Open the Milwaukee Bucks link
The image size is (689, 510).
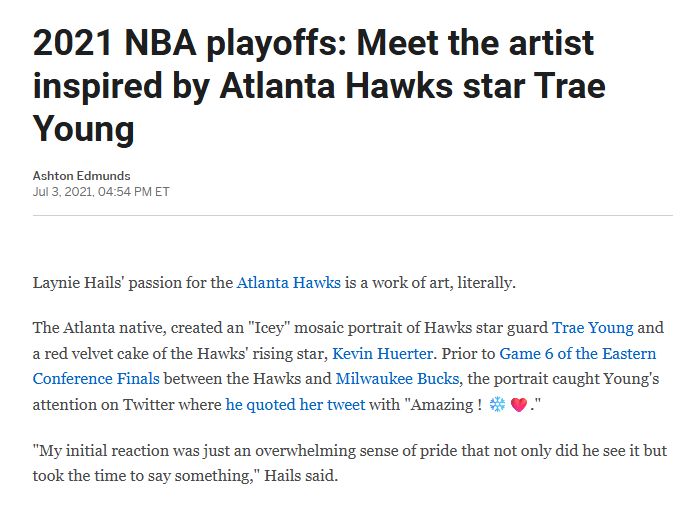coord(396,379)
